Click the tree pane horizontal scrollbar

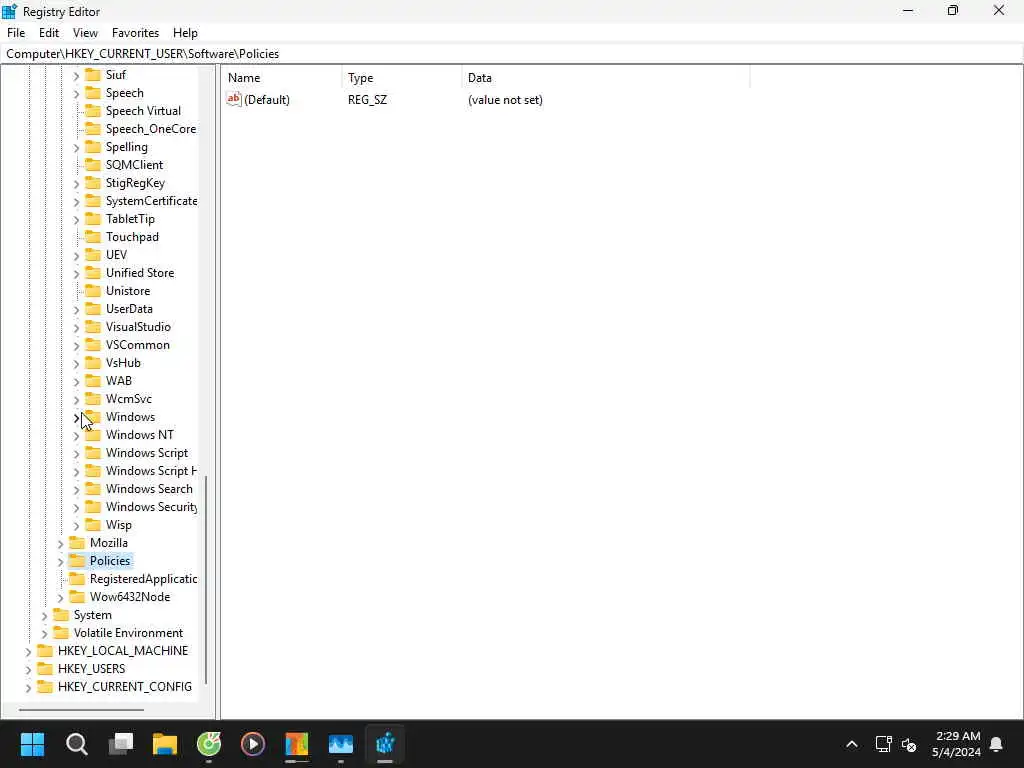pyautogui.click(x=81, y=709)
